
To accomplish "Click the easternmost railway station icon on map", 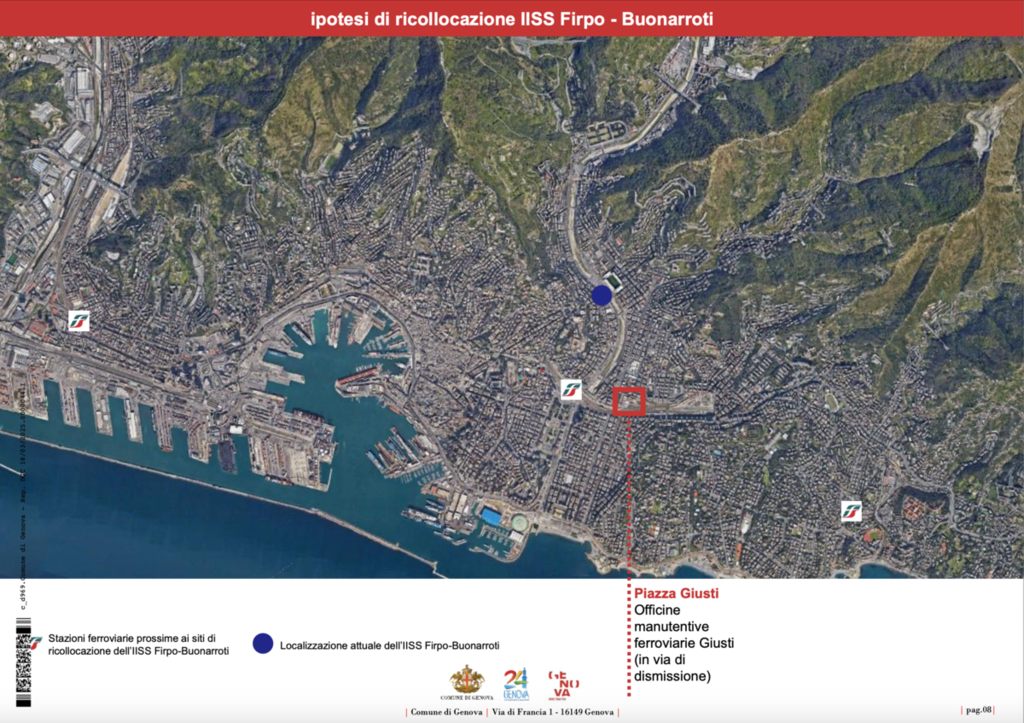I will [851, 511].
